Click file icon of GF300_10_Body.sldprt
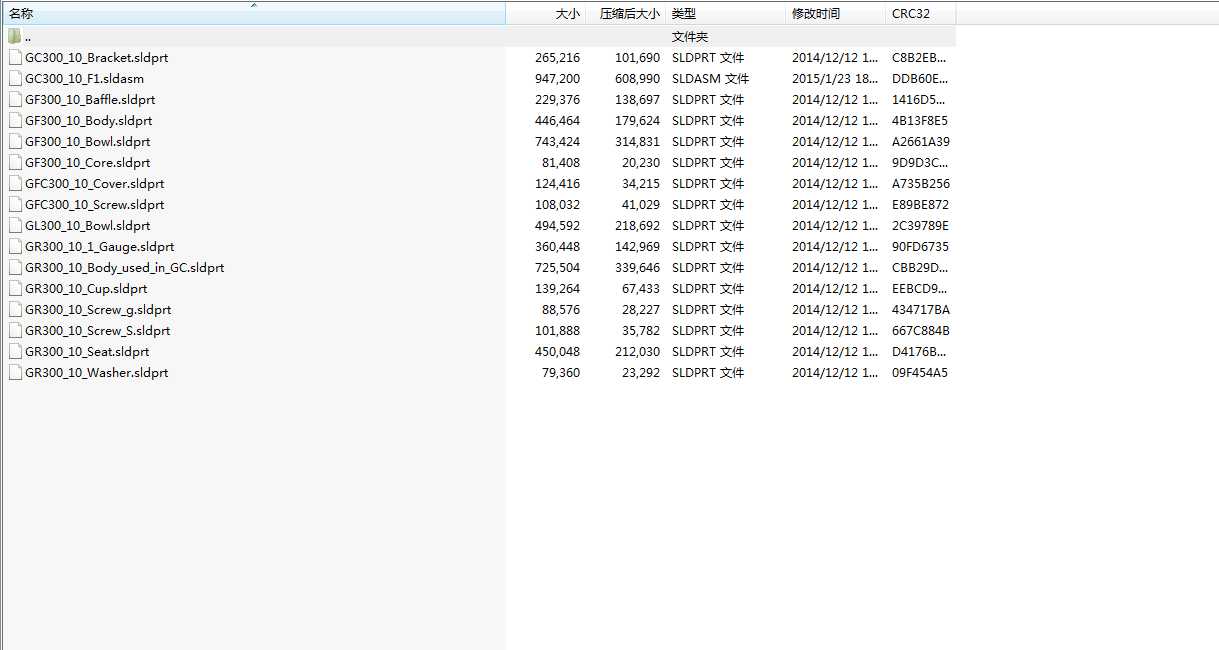Screen dimensions: 1219x650 pyautogui.click(x=15, y=120)
